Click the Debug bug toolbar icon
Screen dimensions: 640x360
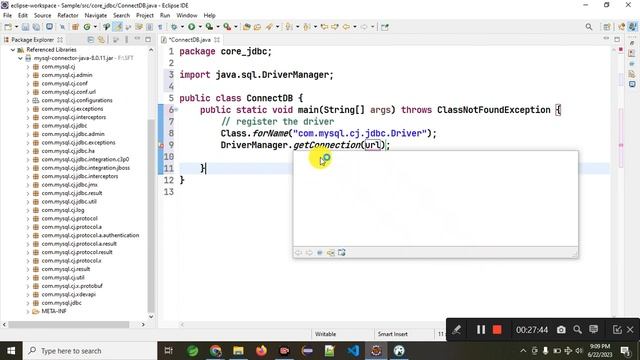174,27
